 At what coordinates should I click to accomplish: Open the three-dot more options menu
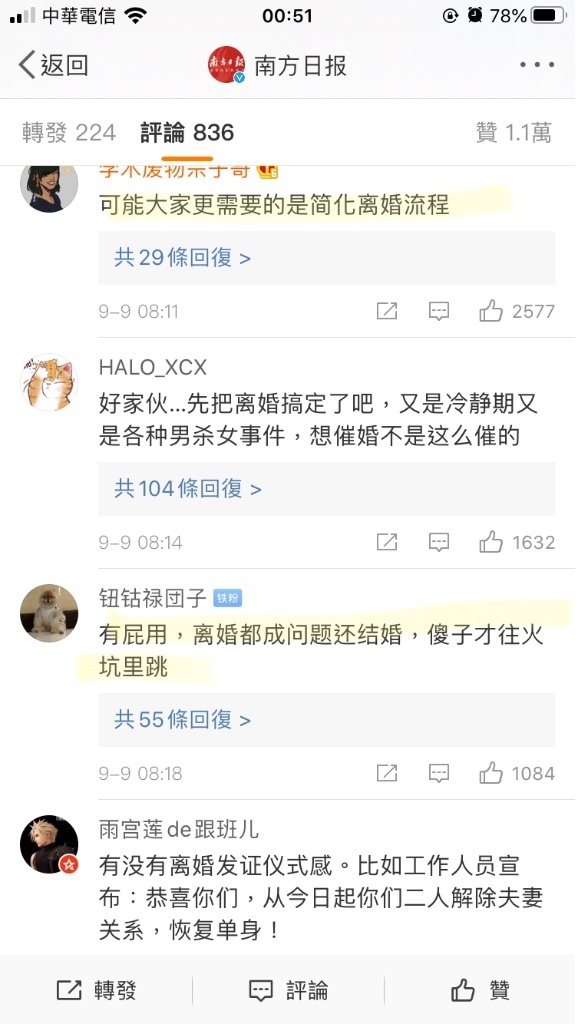pyautogui.click(x=537, y=65)
